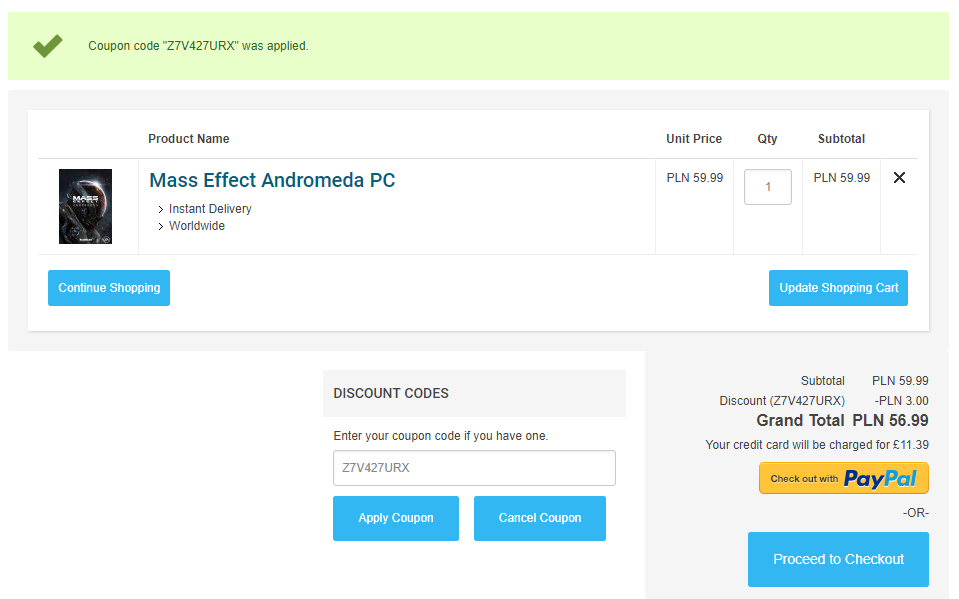This screenshot has height=599, width=959.
Task: Click Update Shopping Cart button
Action: coord(839,288)
